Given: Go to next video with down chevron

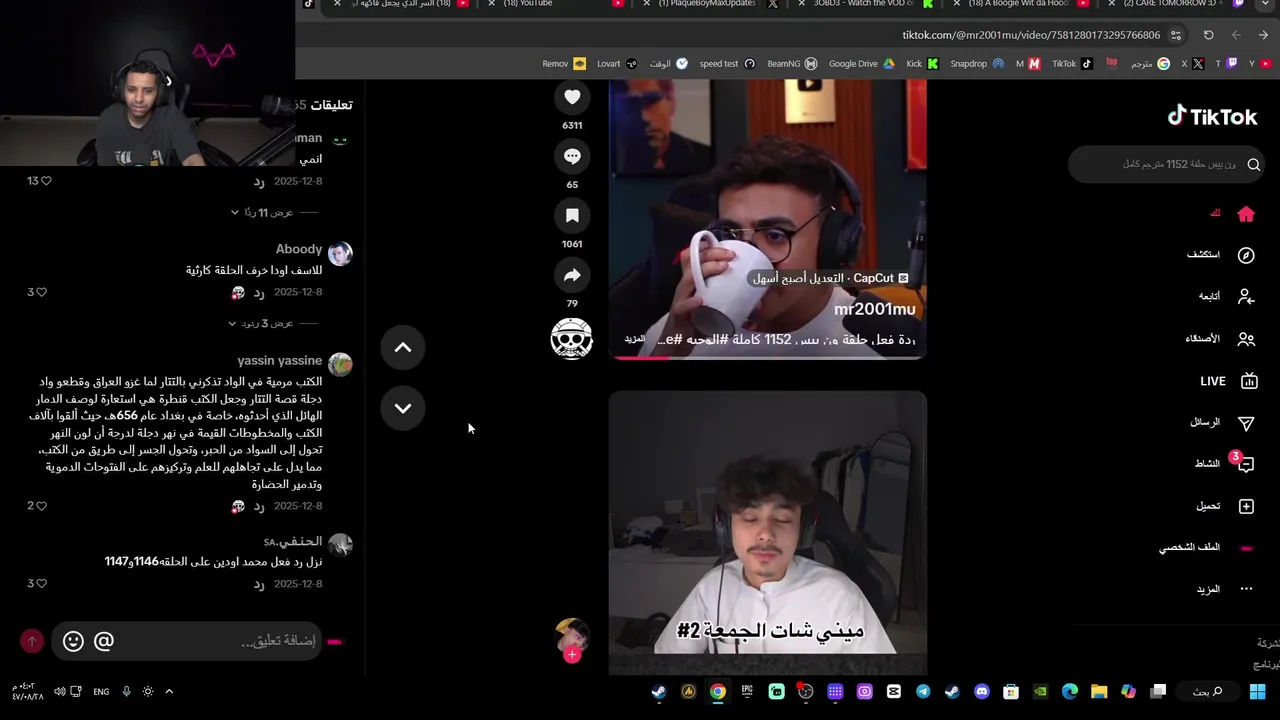Looking at the screenshot, I should pos(403,408).
